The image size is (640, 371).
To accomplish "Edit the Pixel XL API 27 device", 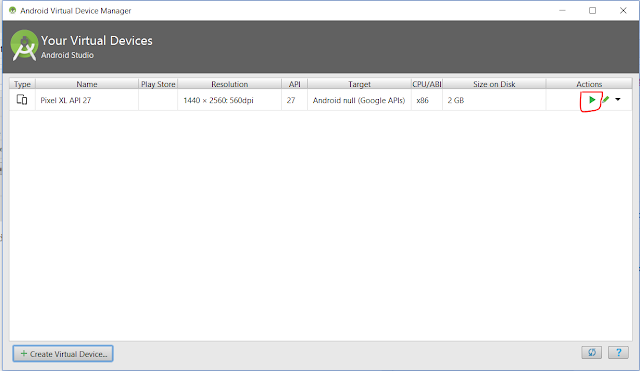I will [606, 100].
